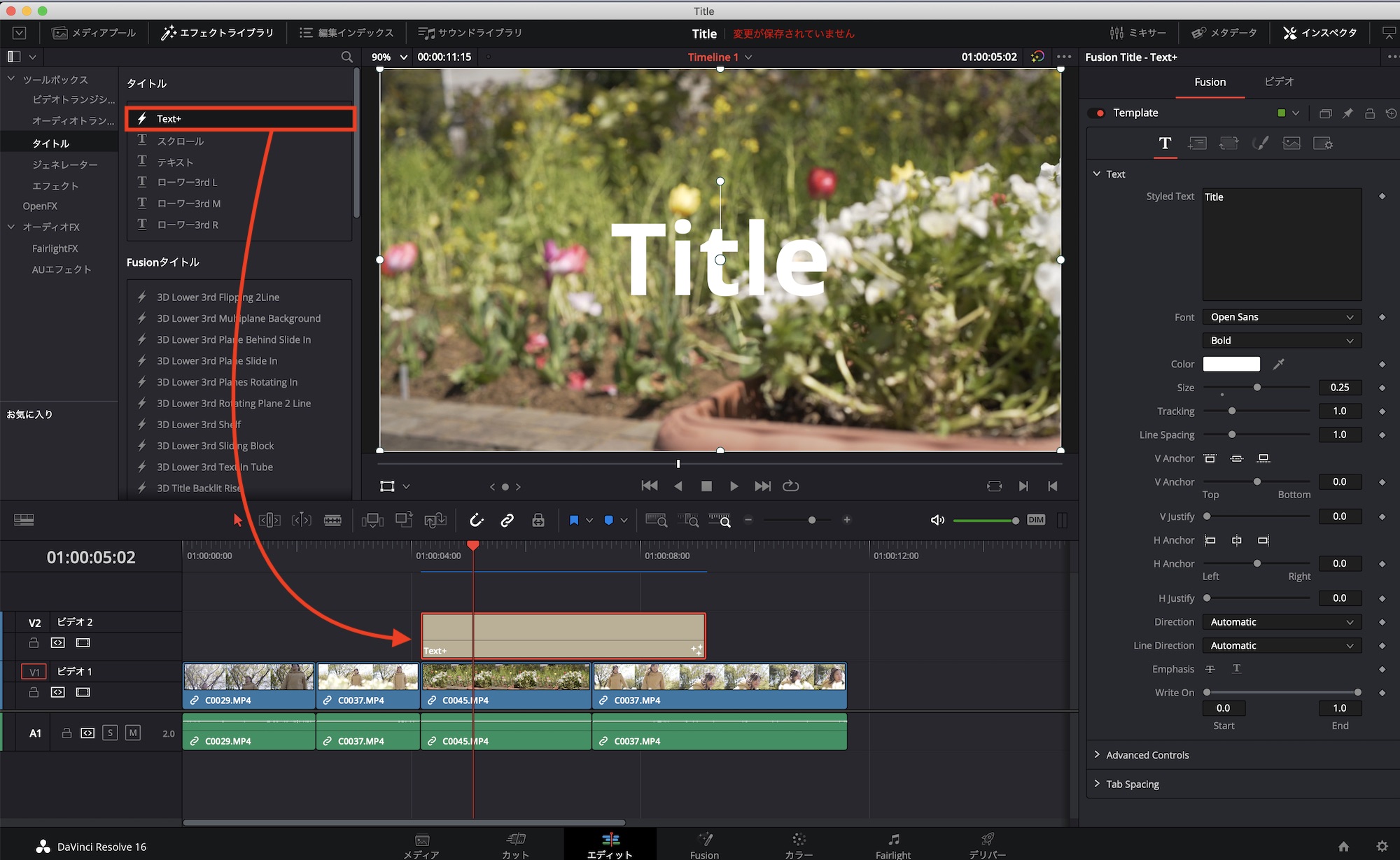Open the Shading tab brush icon
This screenshot has width=1400, height=860.
[1260, 143]
